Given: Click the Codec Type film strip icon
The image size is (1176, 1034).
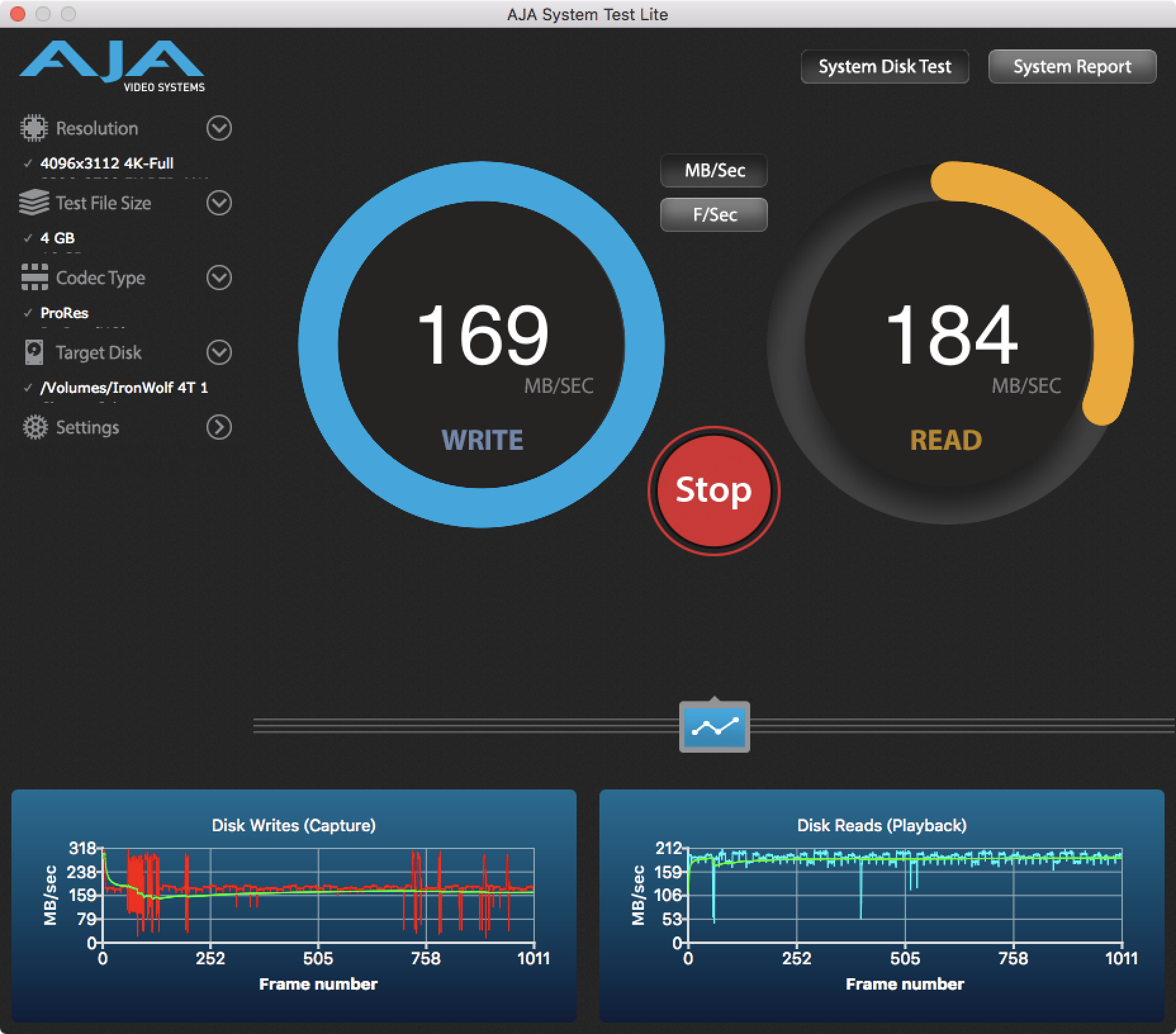Looking at the screenshot, I should click(x=34, y=278).
